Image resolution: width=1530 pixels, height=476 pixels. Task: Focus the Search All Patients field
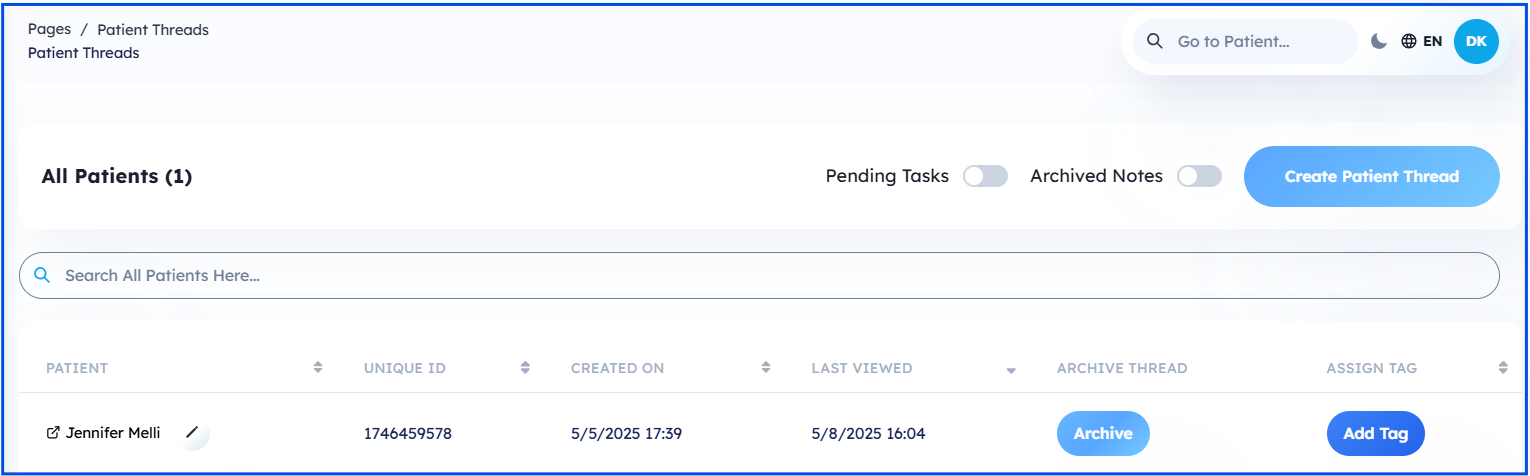[760, 275]
